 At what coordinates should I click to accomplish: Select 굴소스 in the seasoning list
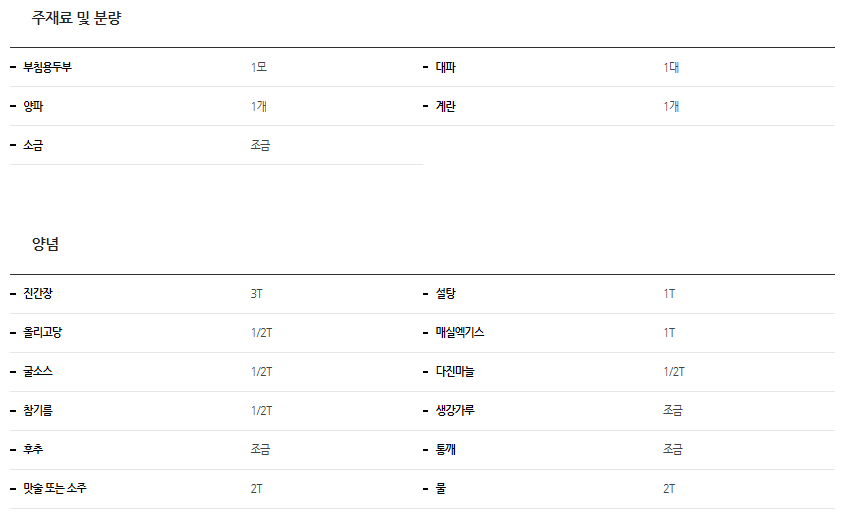pos(38,372)
